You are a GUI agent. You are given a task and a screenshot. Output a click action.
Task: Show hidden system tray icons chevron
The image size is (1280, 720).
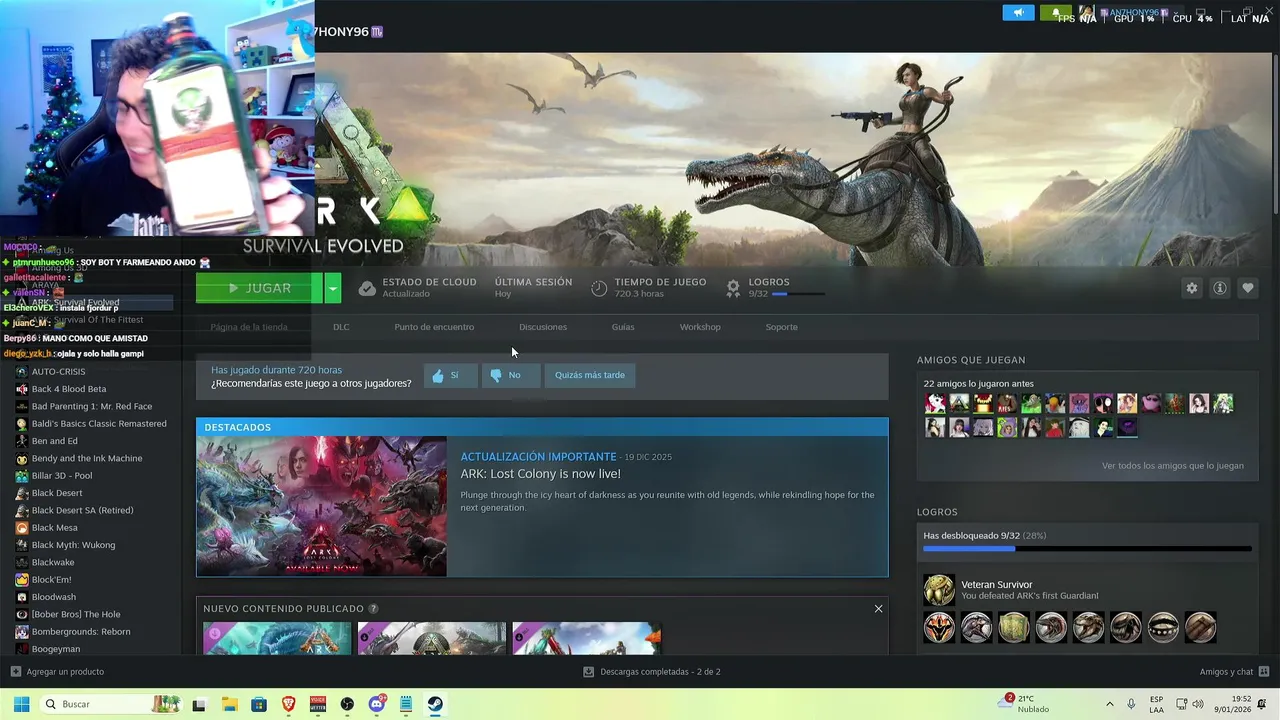coord(1109,704)
